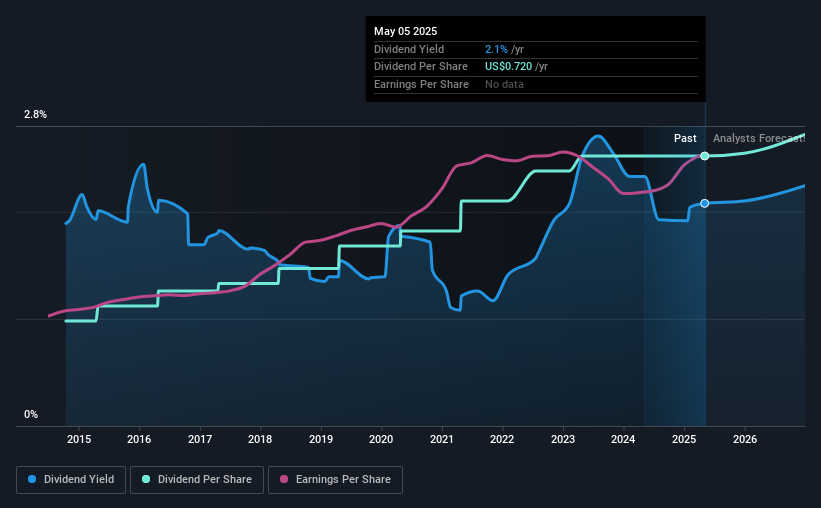The width and height of the screenshot is (821, 508).
Task: Click the 2019 x-axis label
Action: tap(321, 439)
